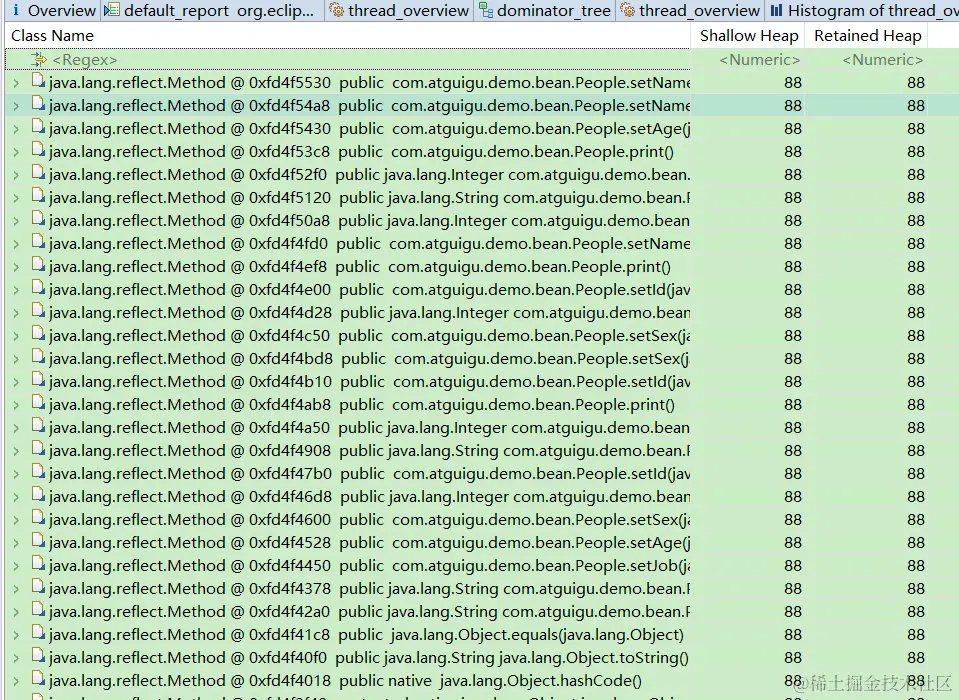This screenshot has height=700, width=959.
Task: Expand the Method @ 0xfd4f4bd8 setSex row
Action: coord(17,359)
